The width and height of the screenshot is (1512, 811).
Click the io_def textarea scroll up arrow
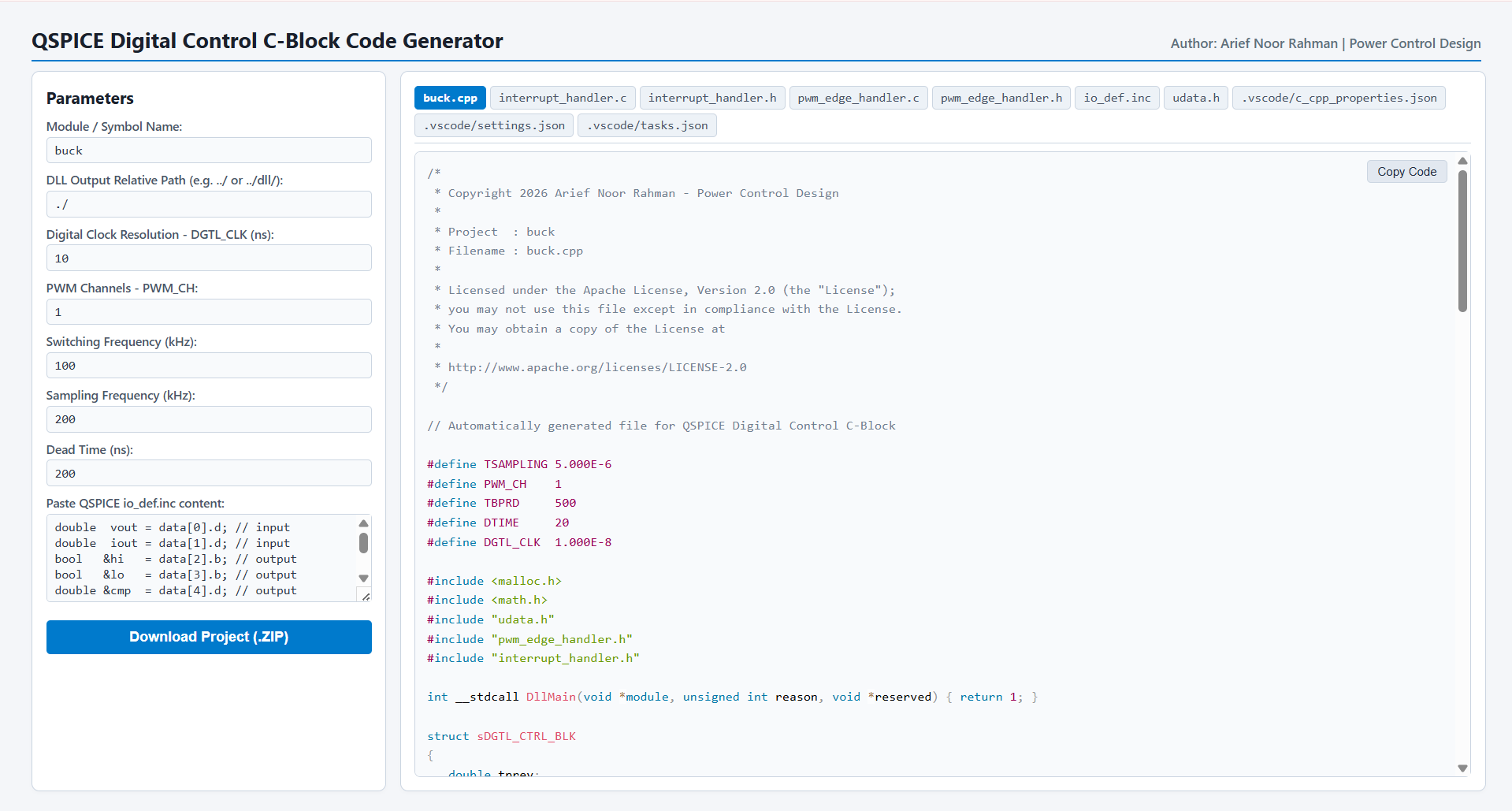[363, 523]
